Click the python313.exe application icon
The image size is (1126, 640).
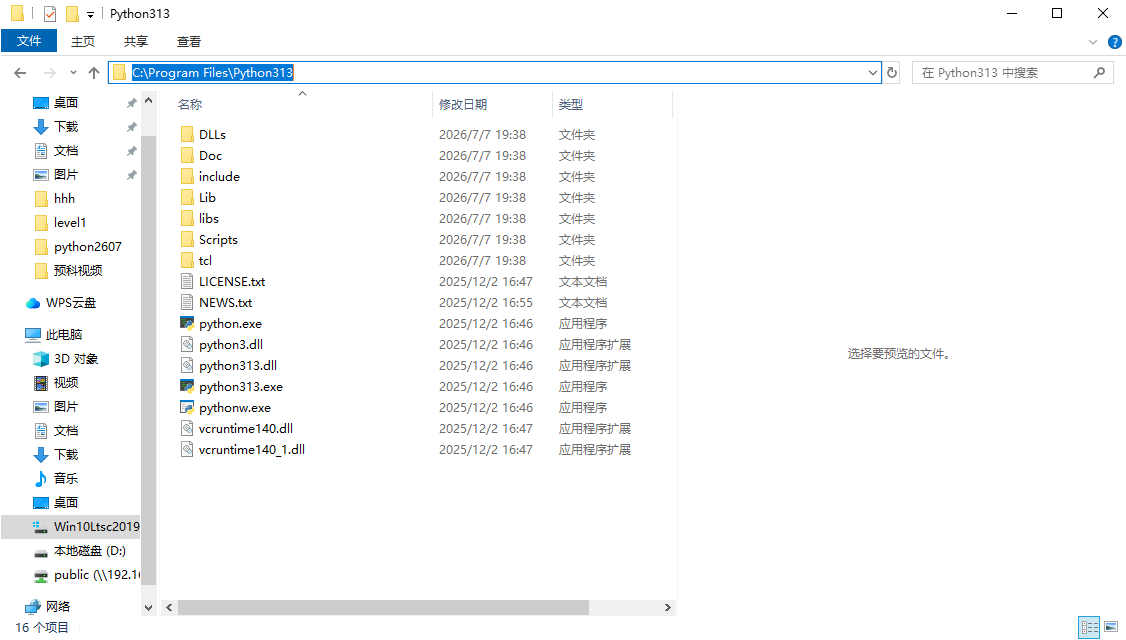187,386
